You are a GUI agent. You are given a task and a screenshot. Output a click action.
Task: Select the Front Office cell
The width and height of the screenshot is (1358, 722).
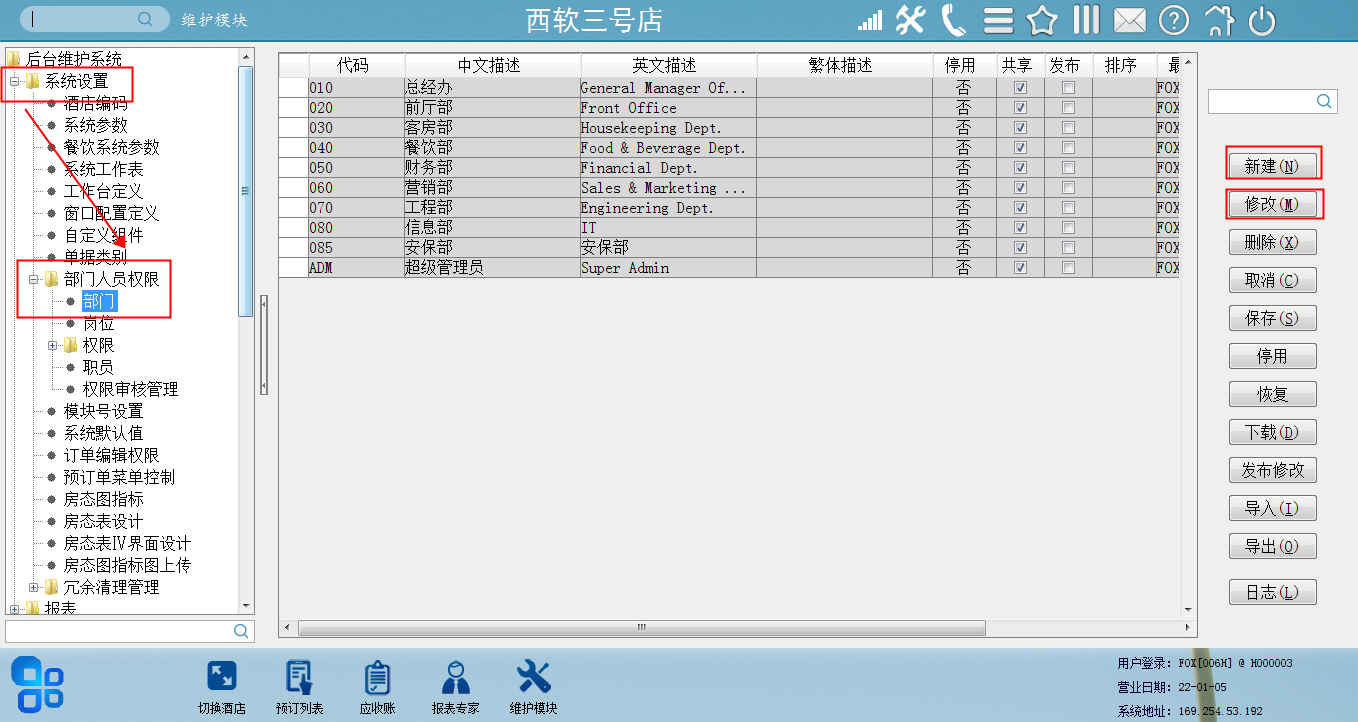(x=668, y=108)
